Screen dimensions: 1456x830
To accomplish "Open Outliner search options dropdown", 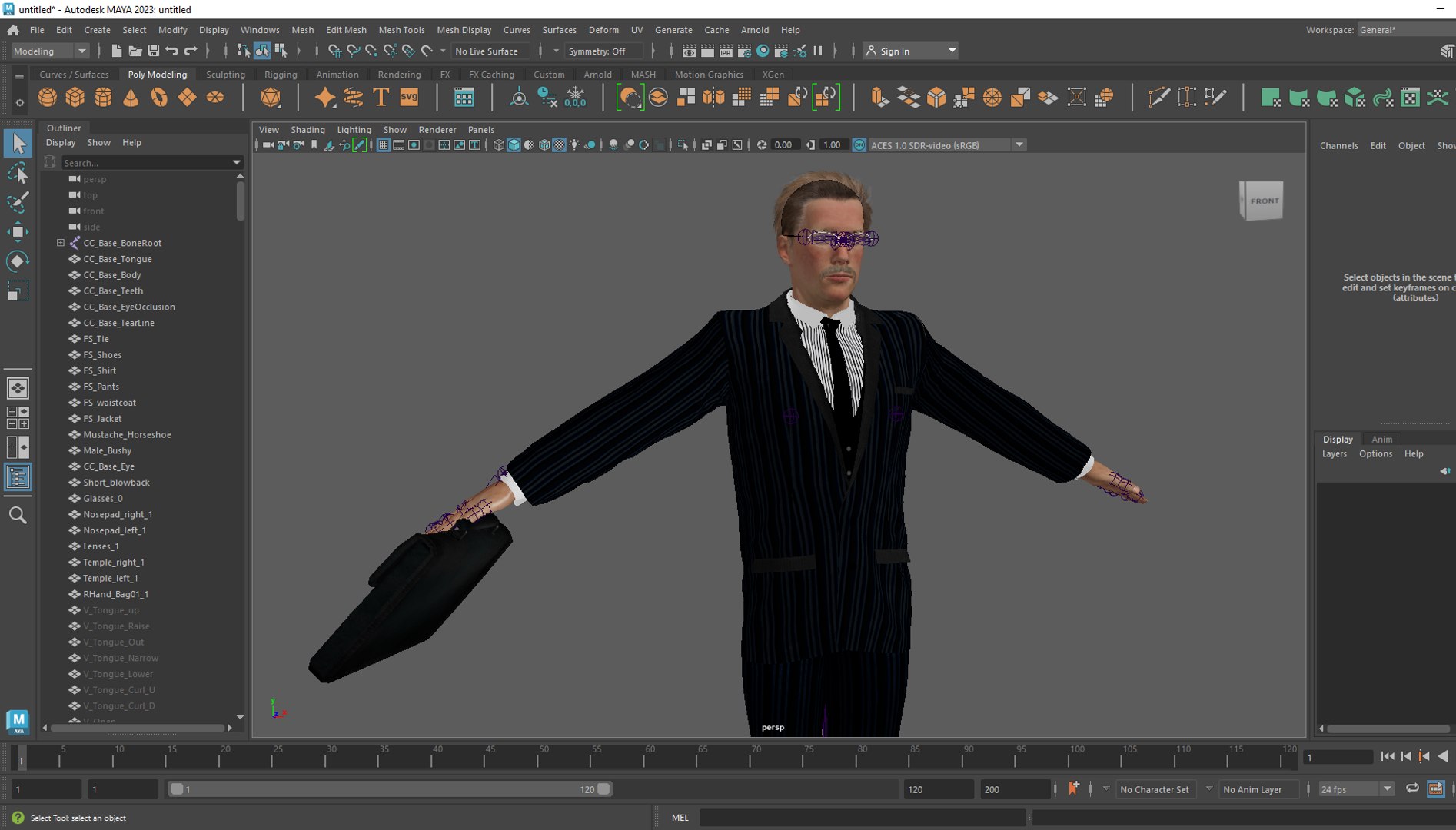I will pos(236,163).
